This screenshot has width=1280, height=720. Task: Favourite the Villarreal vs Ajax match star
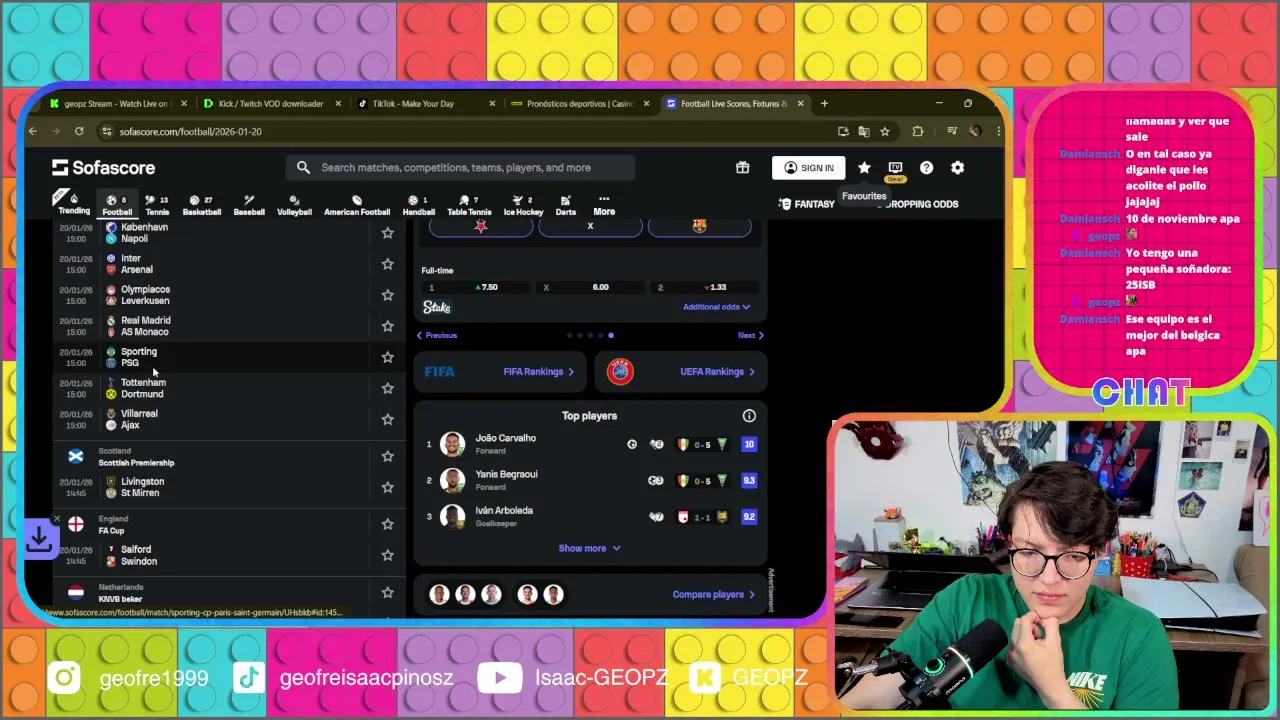click(387, 419)
